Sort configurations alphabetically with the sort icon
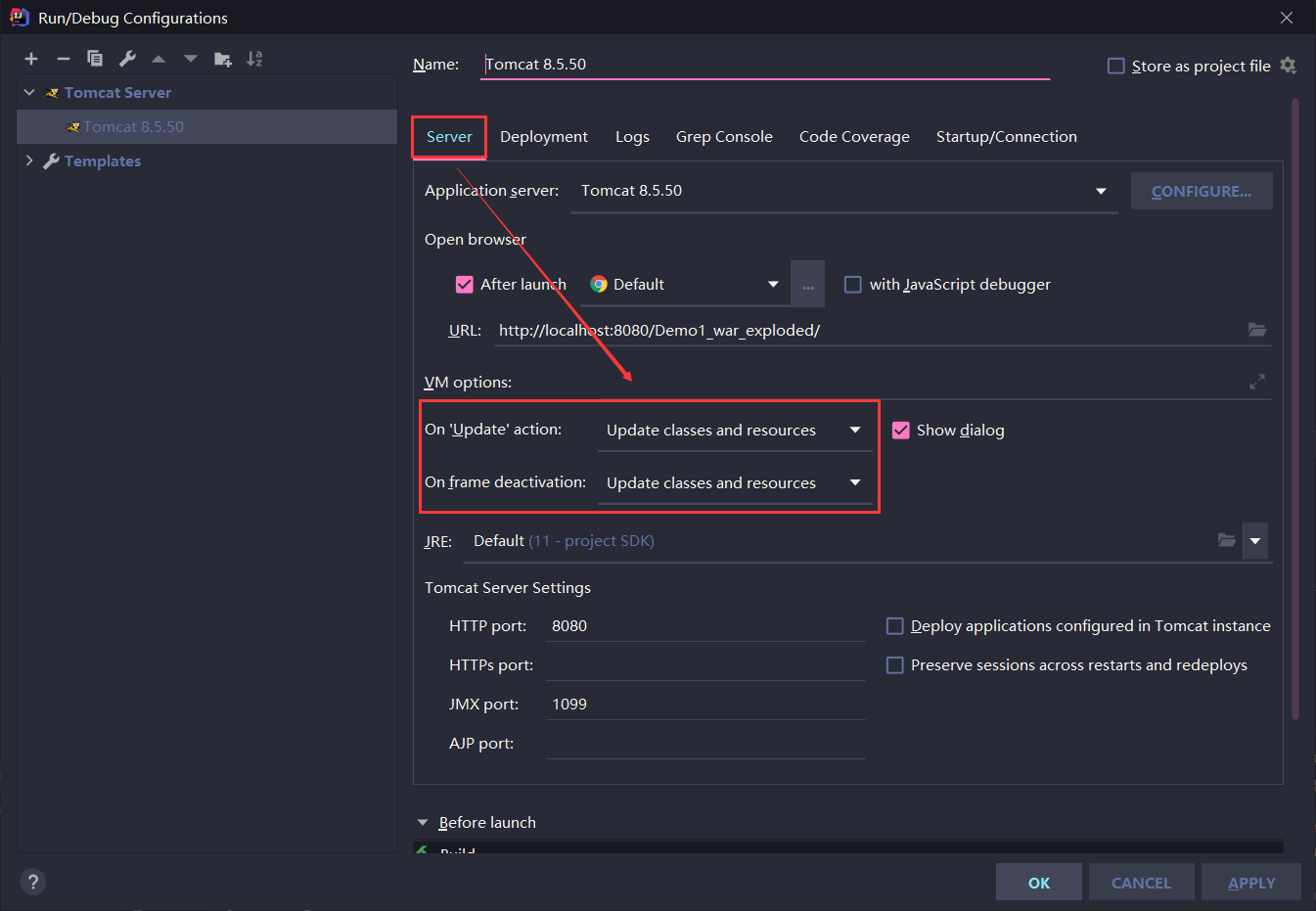Screen dimensions: 1316x911 [254, 59]
